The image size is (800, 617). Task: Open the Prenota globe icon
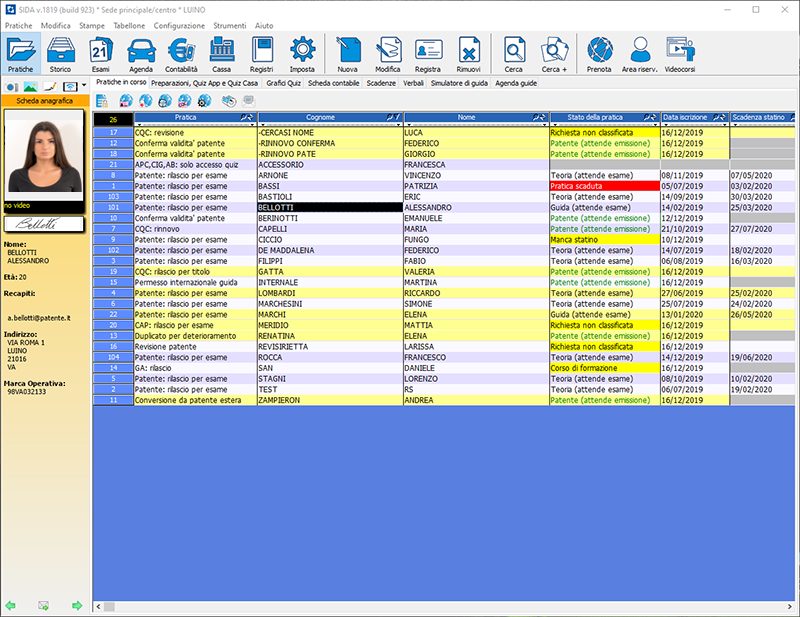[599, 55]
